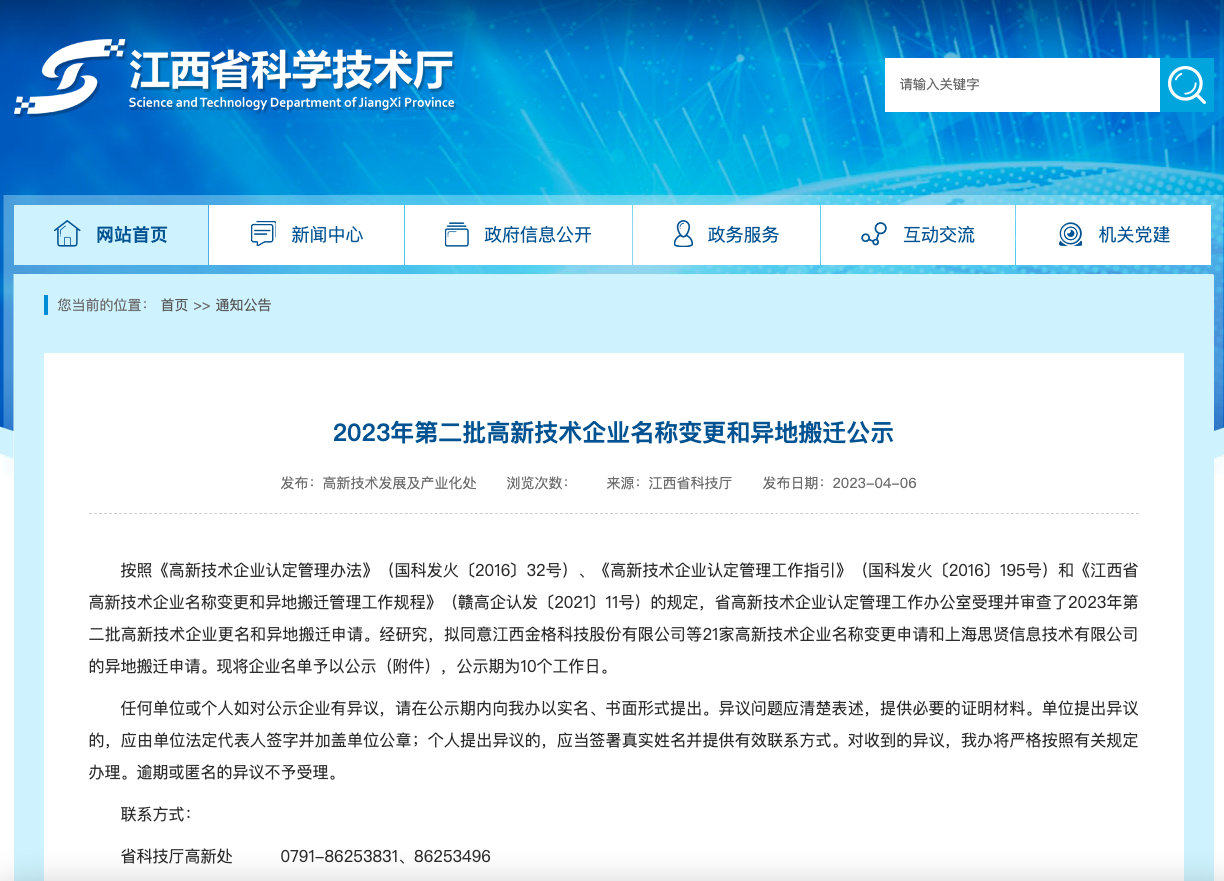Viewport: 1224px width, 881px height.
Task: Open the 政府信息公开 menu item
Action: [518, 235]
